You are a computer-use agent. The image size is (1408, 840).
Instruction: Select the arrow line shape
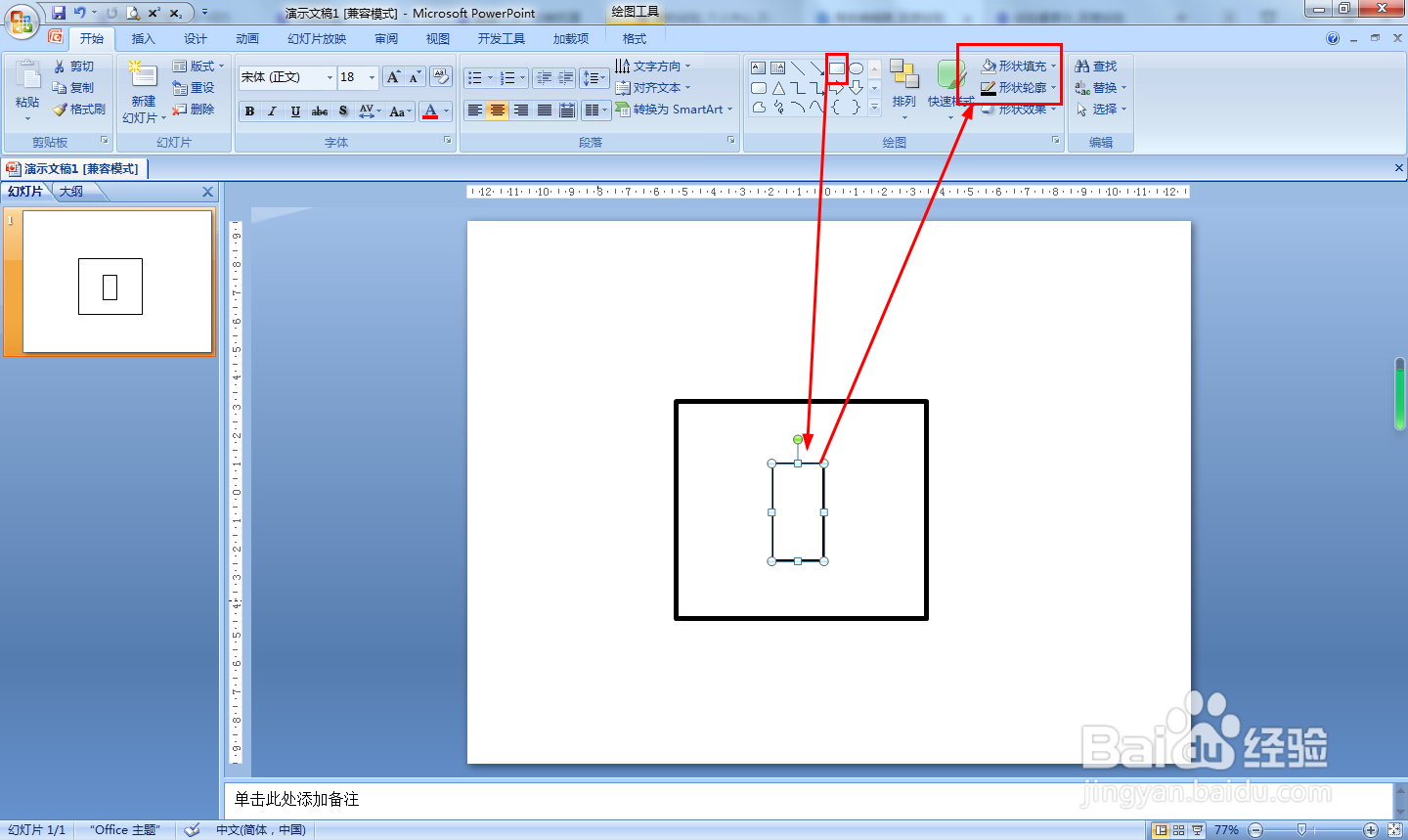tap(817, 68)
